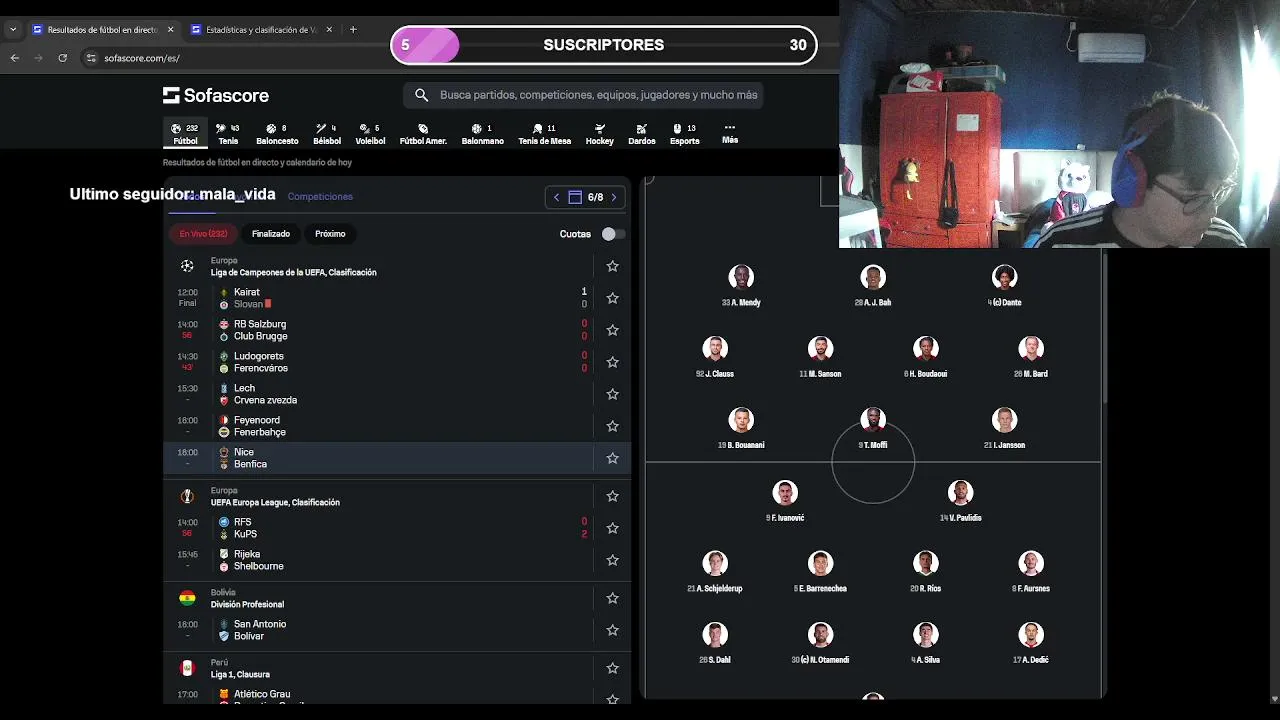This screenshot has width=1280, height=720.
Task: Open a new browser tab
Action: (353, 30)
